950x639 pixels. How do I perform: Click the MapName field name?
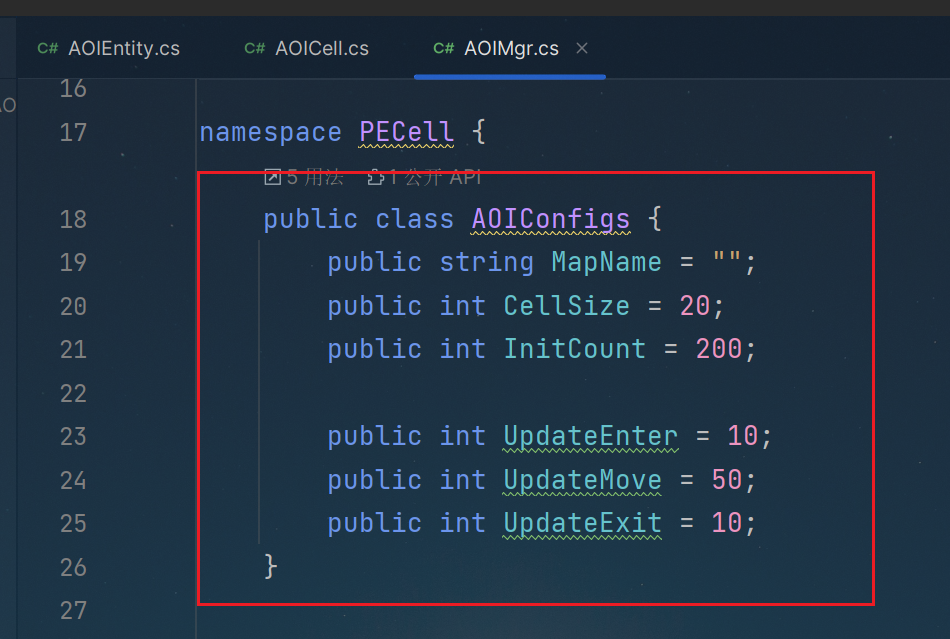[x=606, y=262]
